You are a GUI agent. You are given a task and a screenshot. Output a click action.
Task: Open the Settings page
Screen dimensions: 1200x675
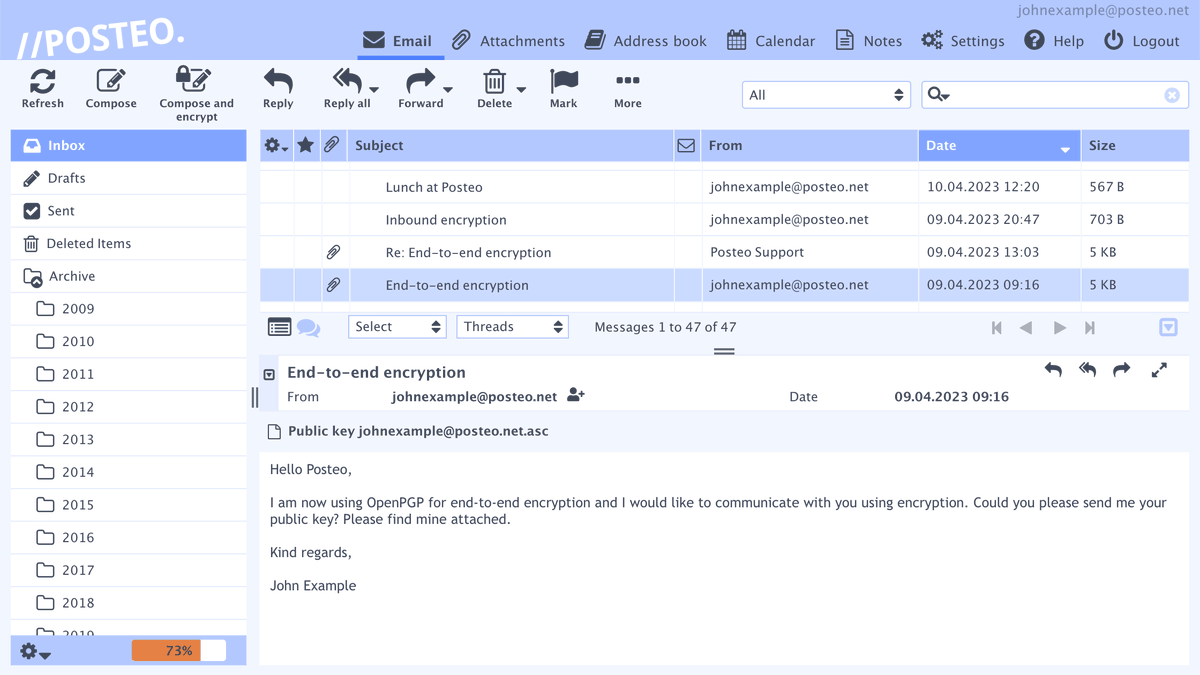(962, 41)
